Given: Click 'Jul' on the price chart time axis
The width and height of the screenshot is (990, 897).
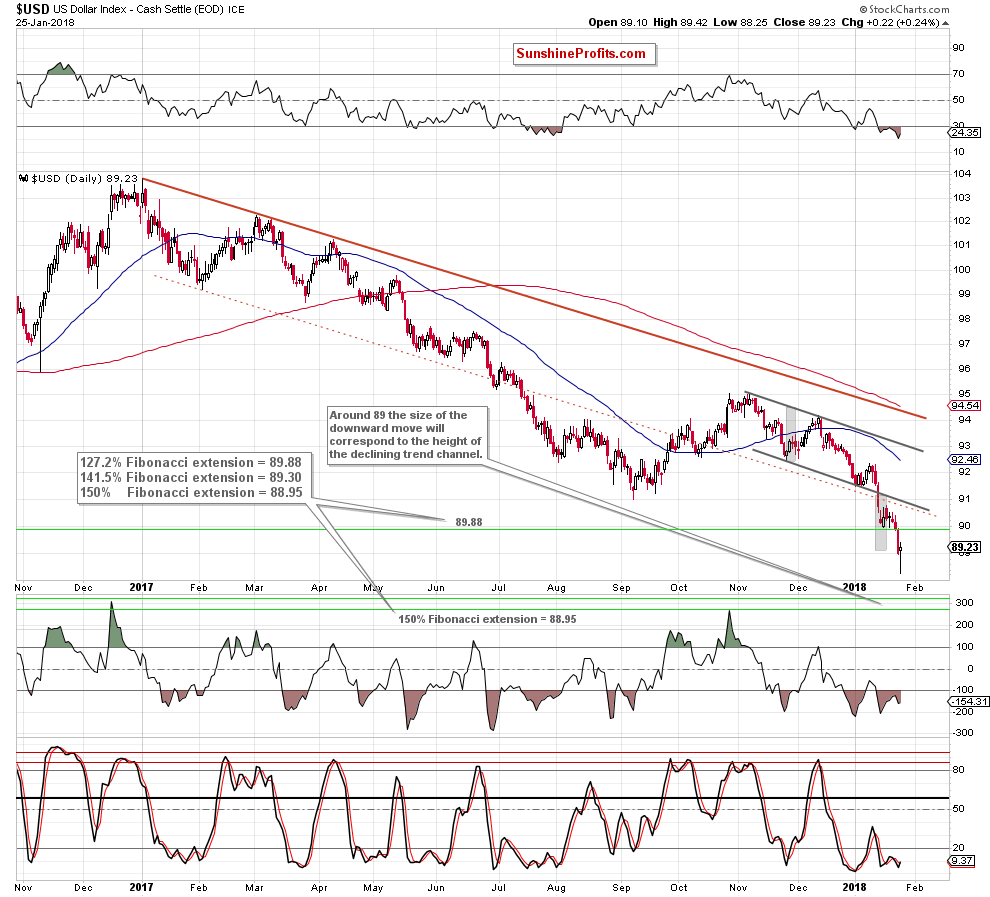Looking at the screenshot, I should [499, 588].
